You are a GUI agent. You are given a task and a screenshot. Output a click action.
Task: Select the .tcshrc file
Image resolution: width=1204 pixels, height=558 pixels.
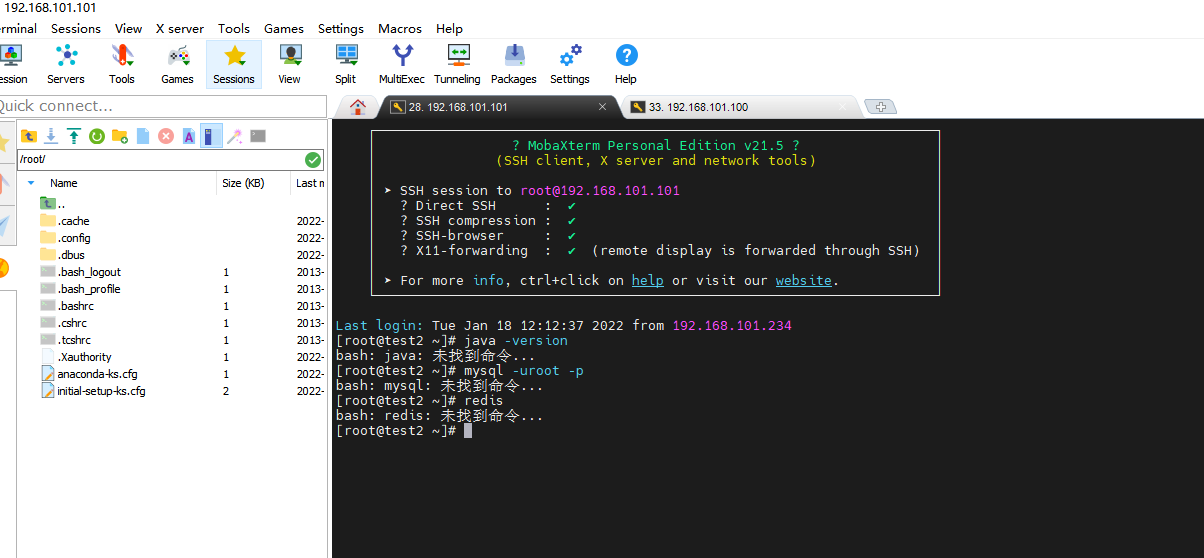(65, 340)
